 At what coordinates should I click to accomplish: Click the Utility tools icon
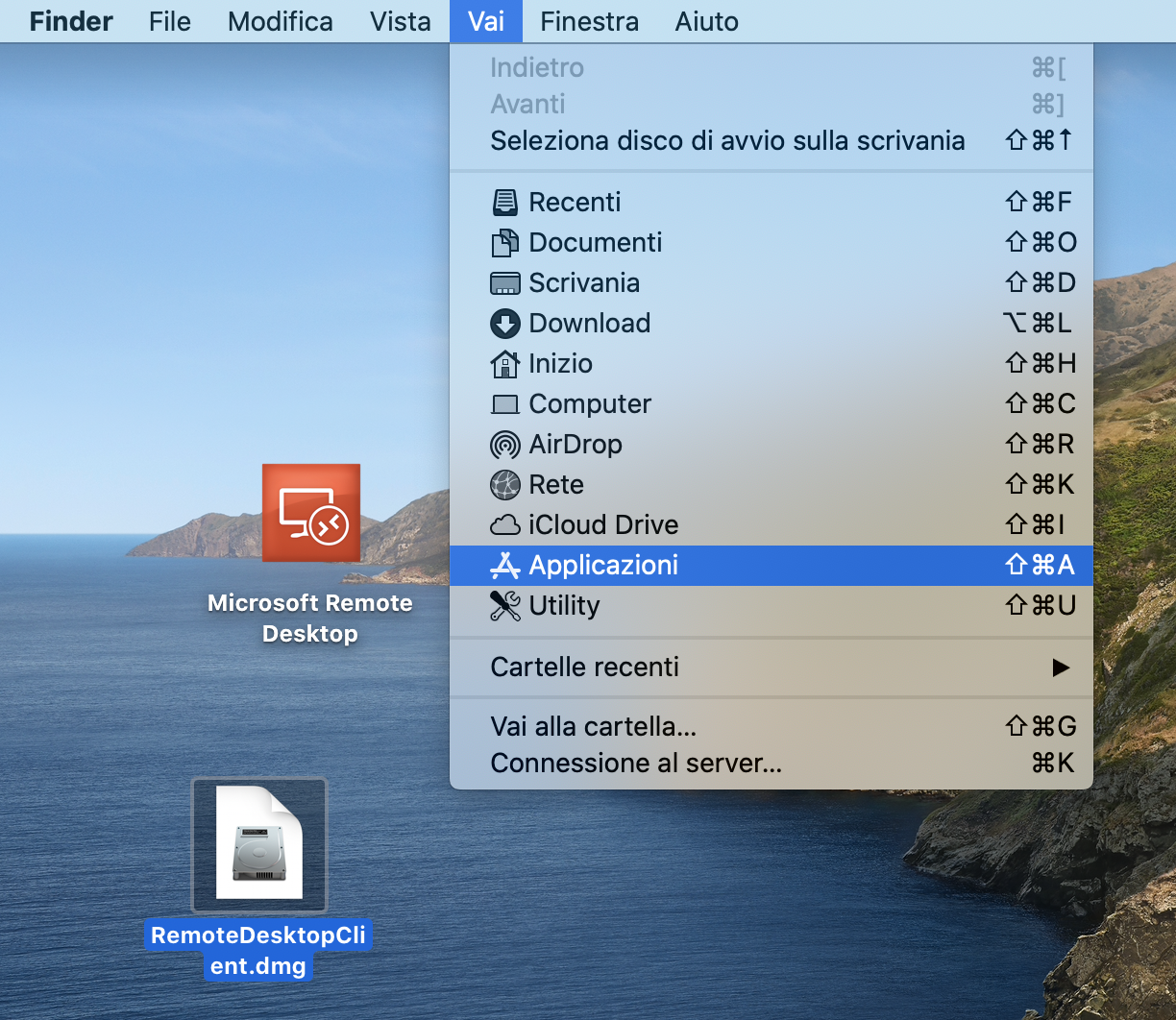[504, 606]
